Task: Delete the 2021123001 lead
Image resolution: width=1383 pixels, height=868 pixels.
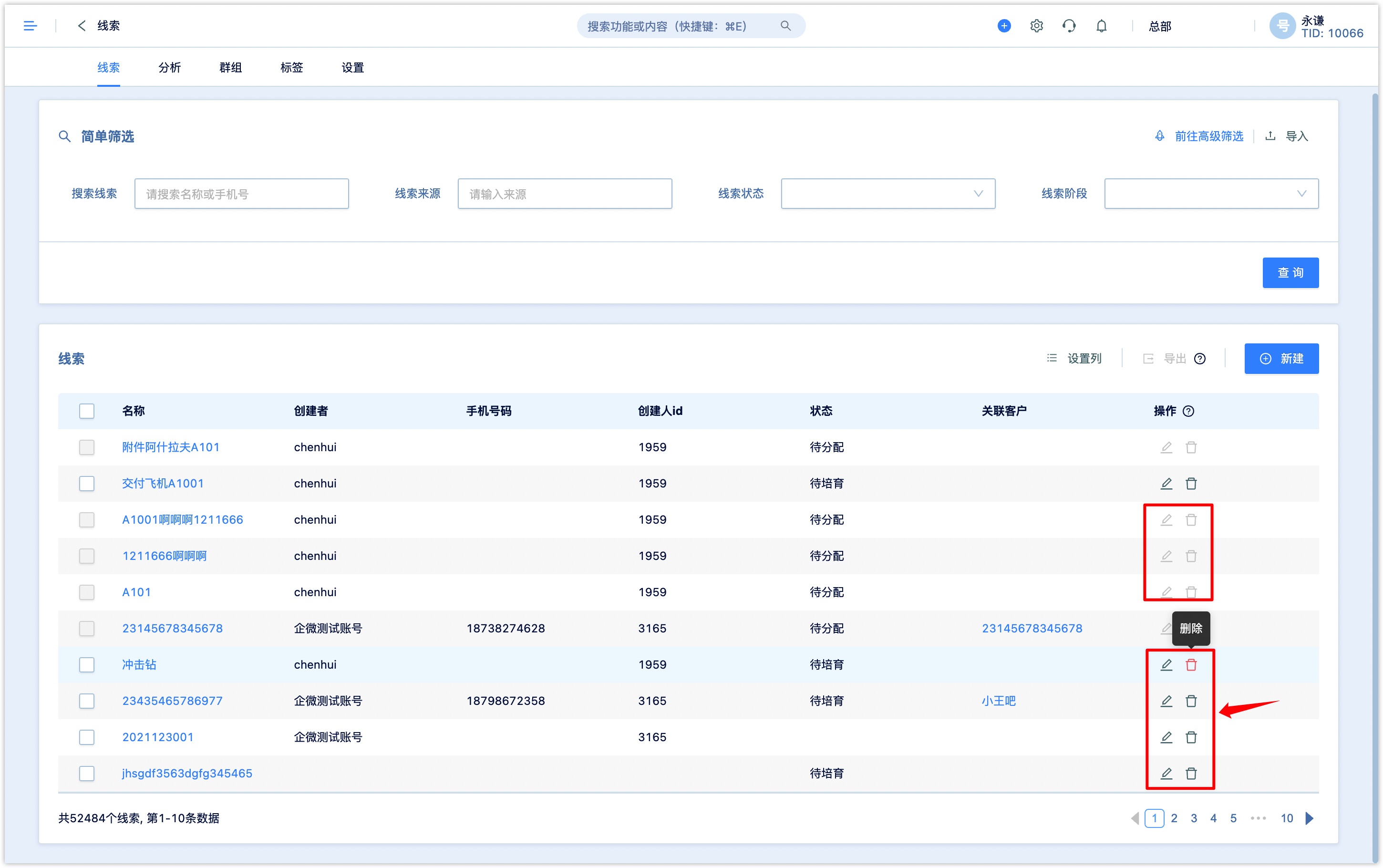Action: click(1191, 737)
